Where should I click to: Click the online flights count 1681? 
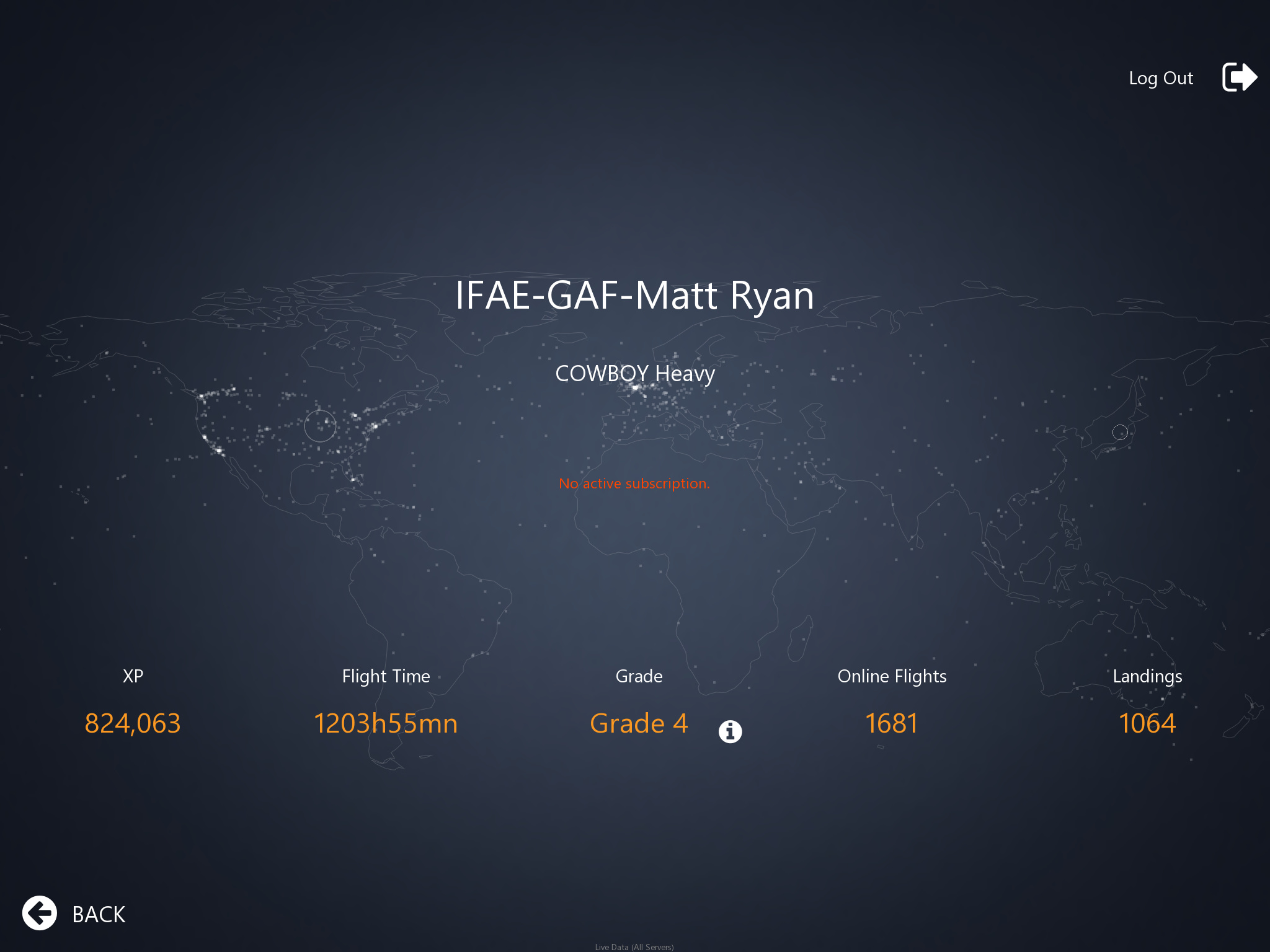pos(891,723)
